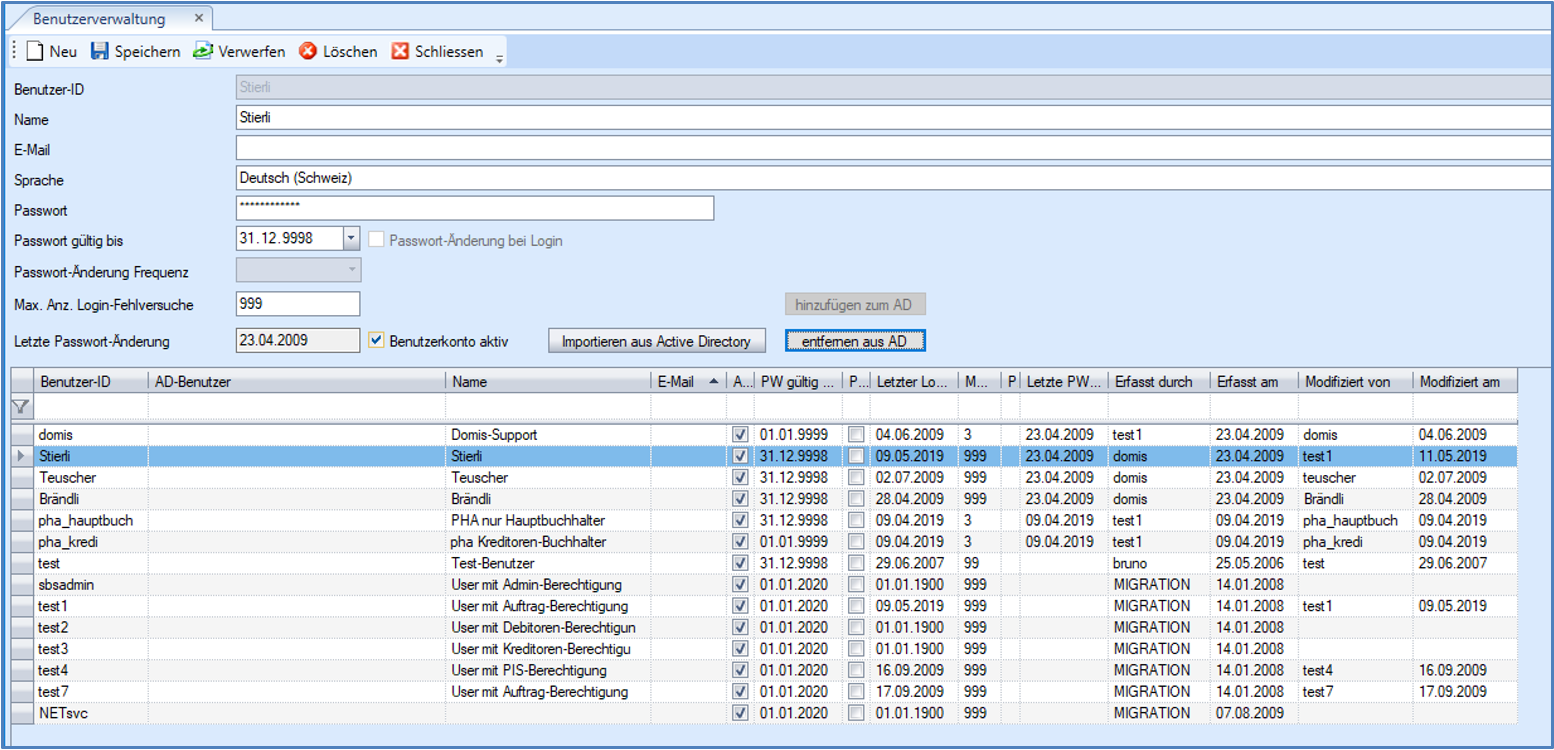Open the toolbar overflow options arrow

click(x=499, y=58)
